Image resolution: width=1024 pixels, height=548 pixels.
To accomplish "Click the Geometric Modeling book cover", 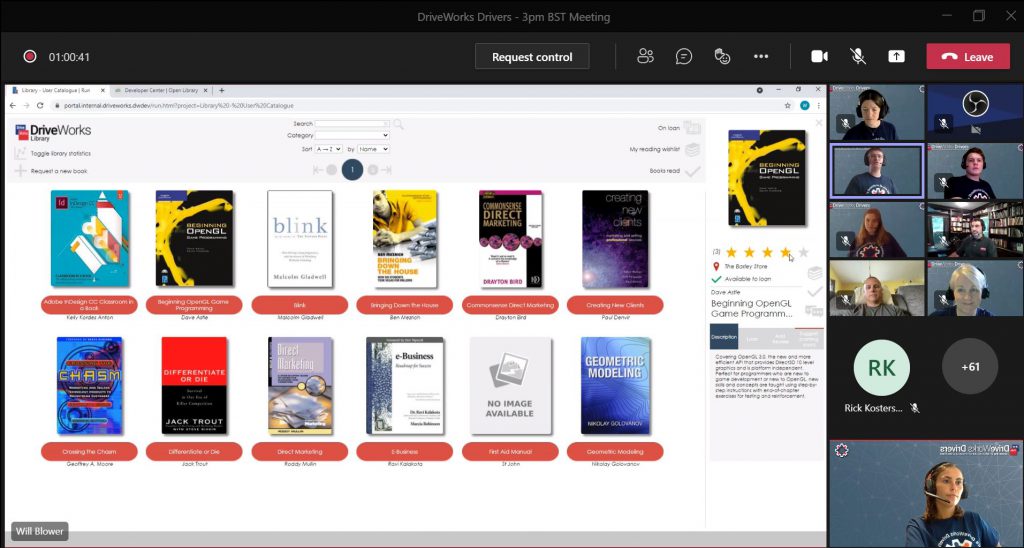I will (615, 385).
